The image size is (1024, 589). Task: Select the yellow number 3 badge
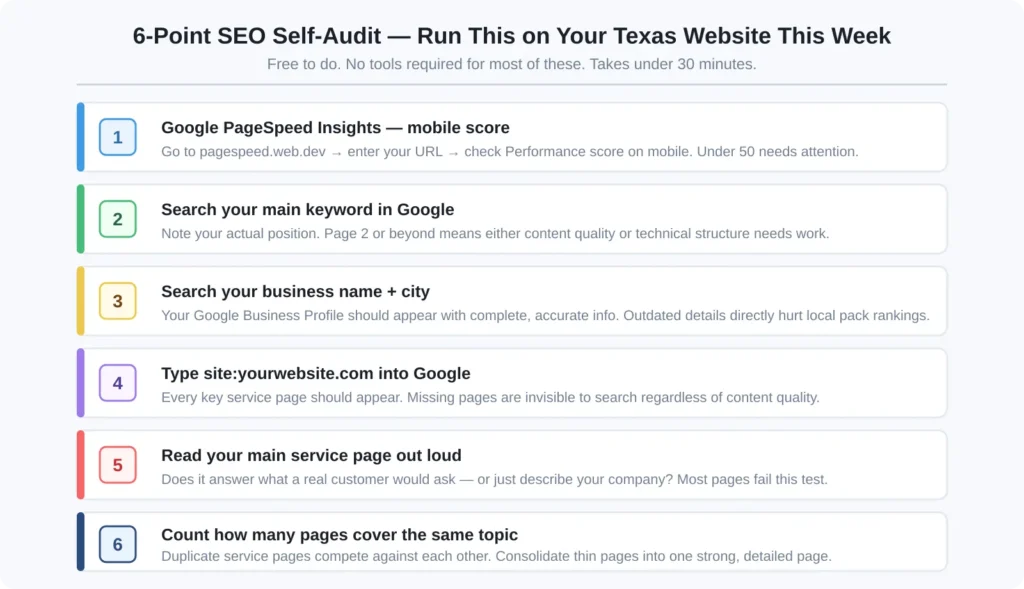point(117,301)
